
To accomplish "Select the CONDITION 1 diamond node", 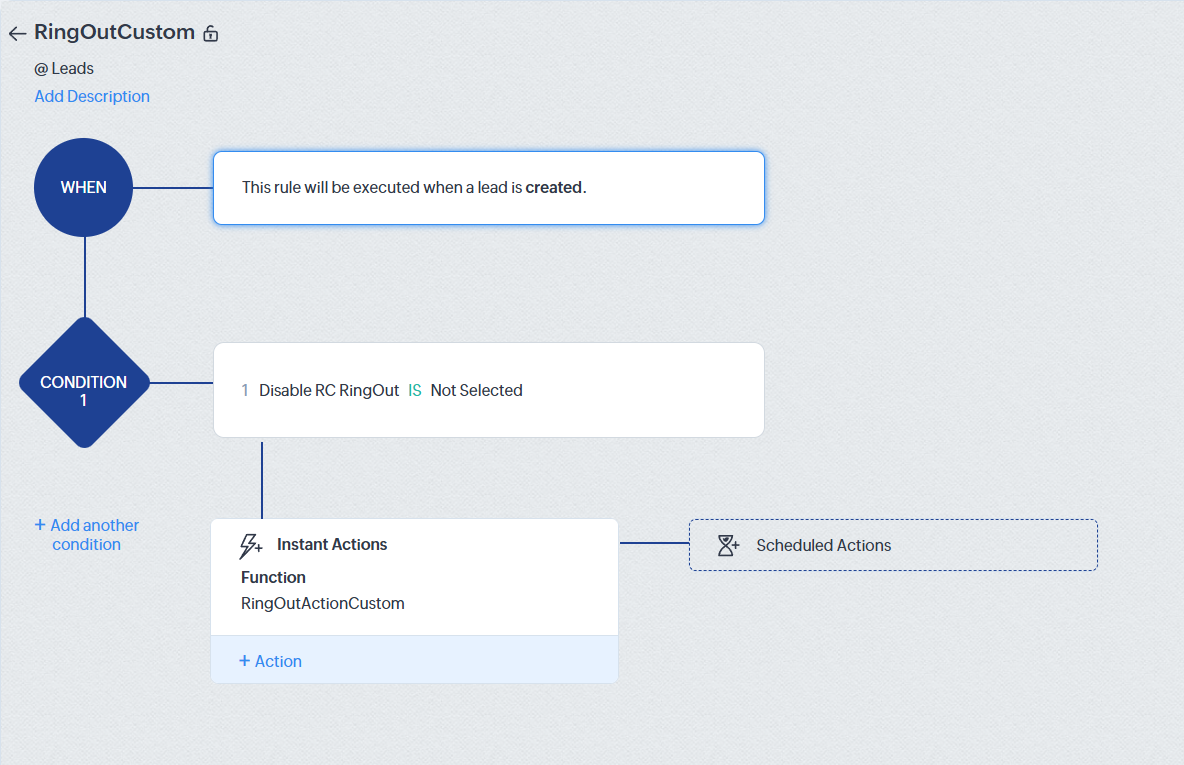I will (x=84, y=383).
